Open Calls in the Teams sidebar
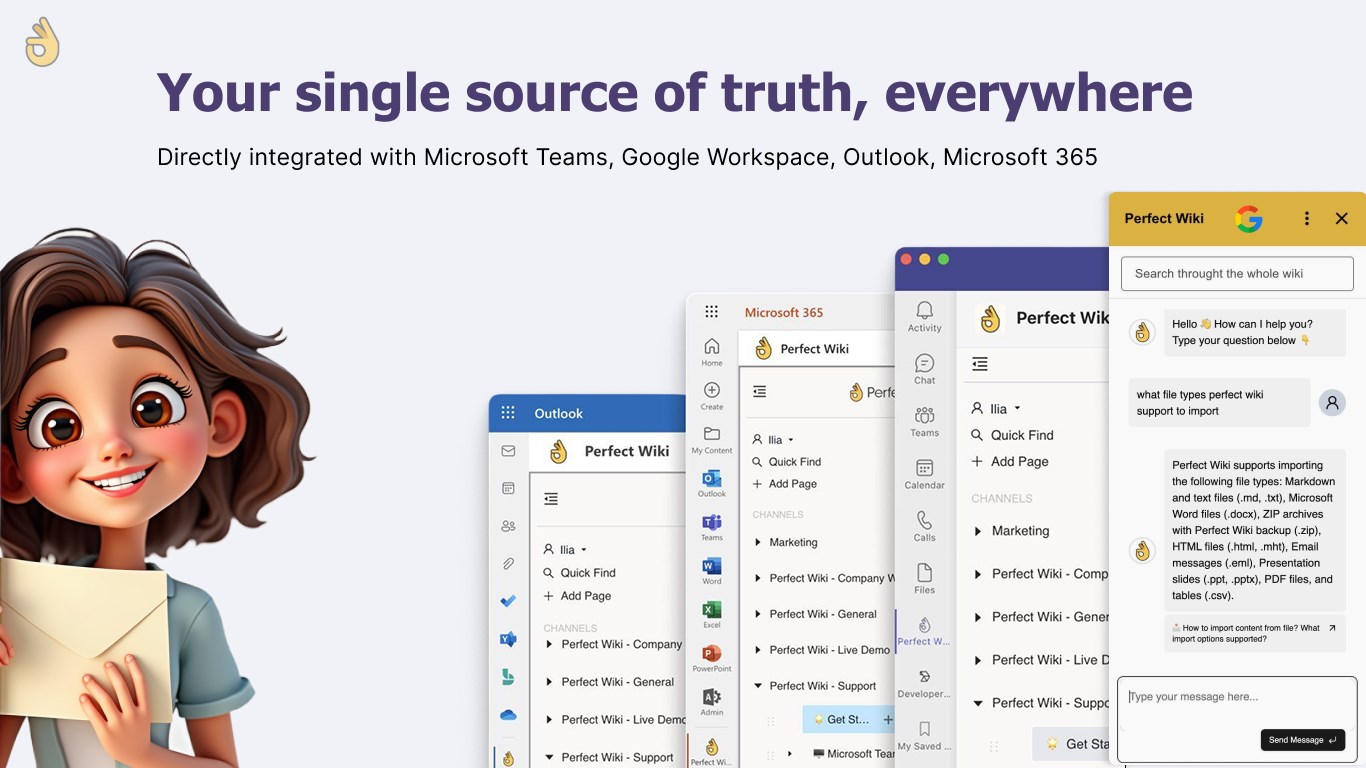Image resolution: width=1366 pixels, height=768 pixels. click(925, 525)
